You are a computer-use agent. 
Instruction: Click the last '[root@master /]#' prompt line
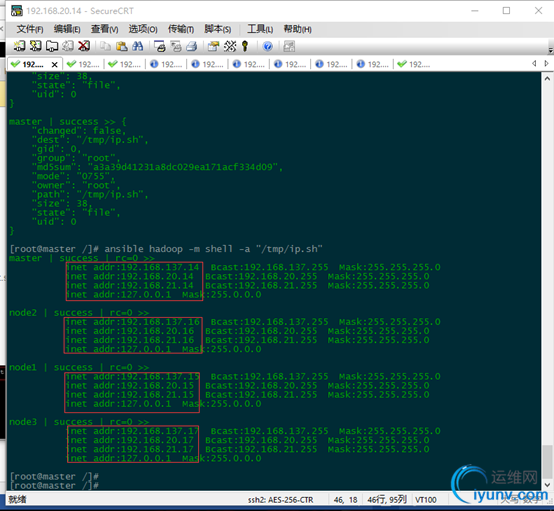[x=54, y=486]
